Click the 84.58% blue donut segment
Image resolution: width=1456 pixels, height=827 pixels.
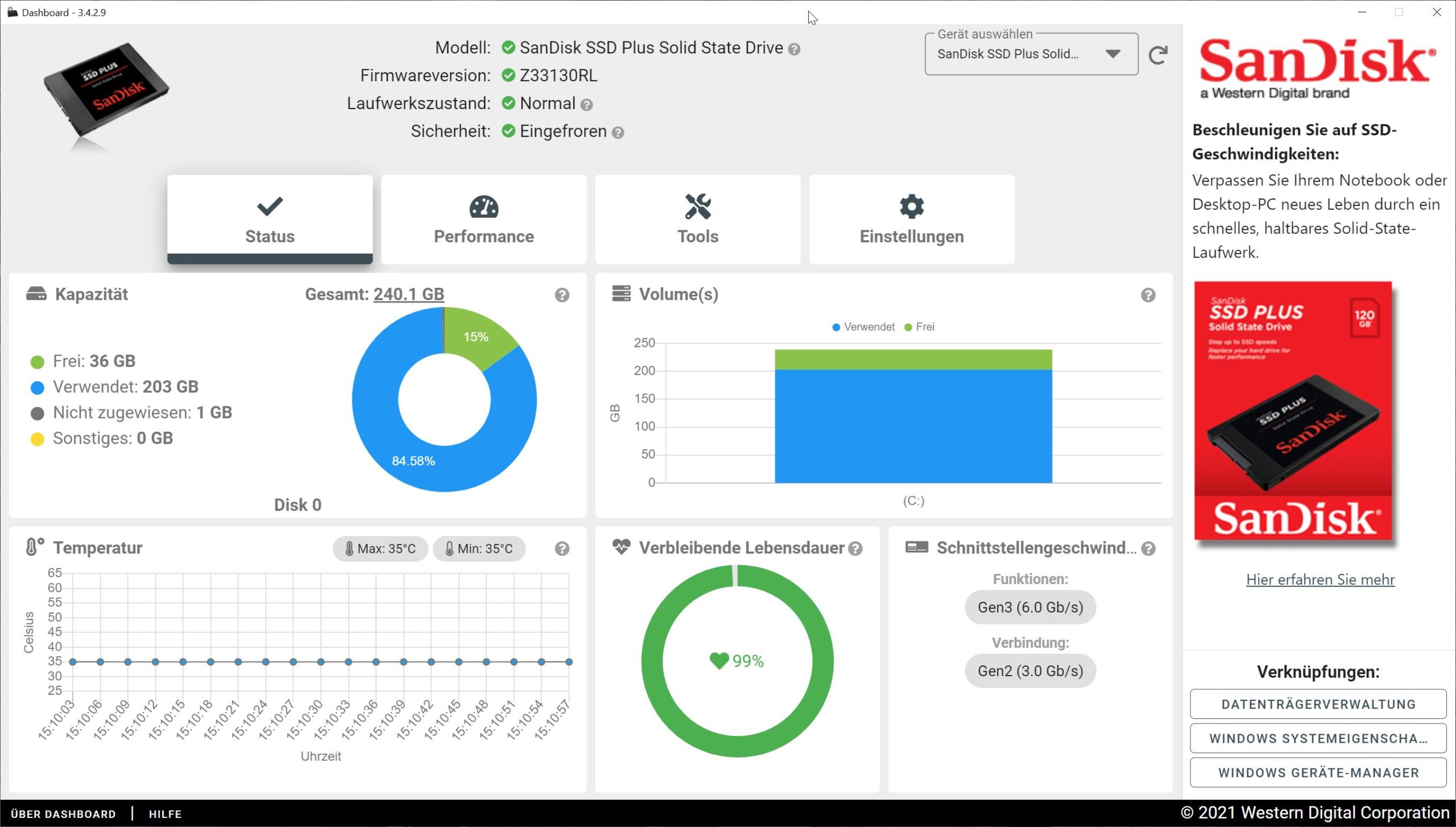pos(413,461)
